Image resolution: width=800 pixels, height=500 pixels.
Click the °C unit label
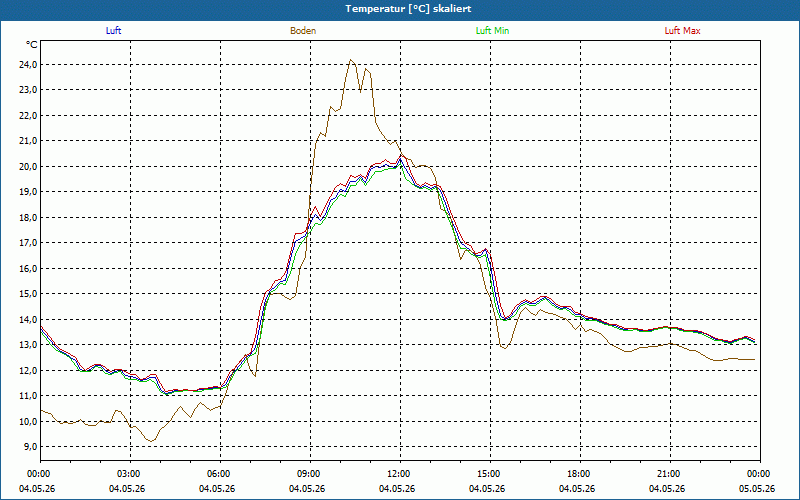[x=32, y=45]
